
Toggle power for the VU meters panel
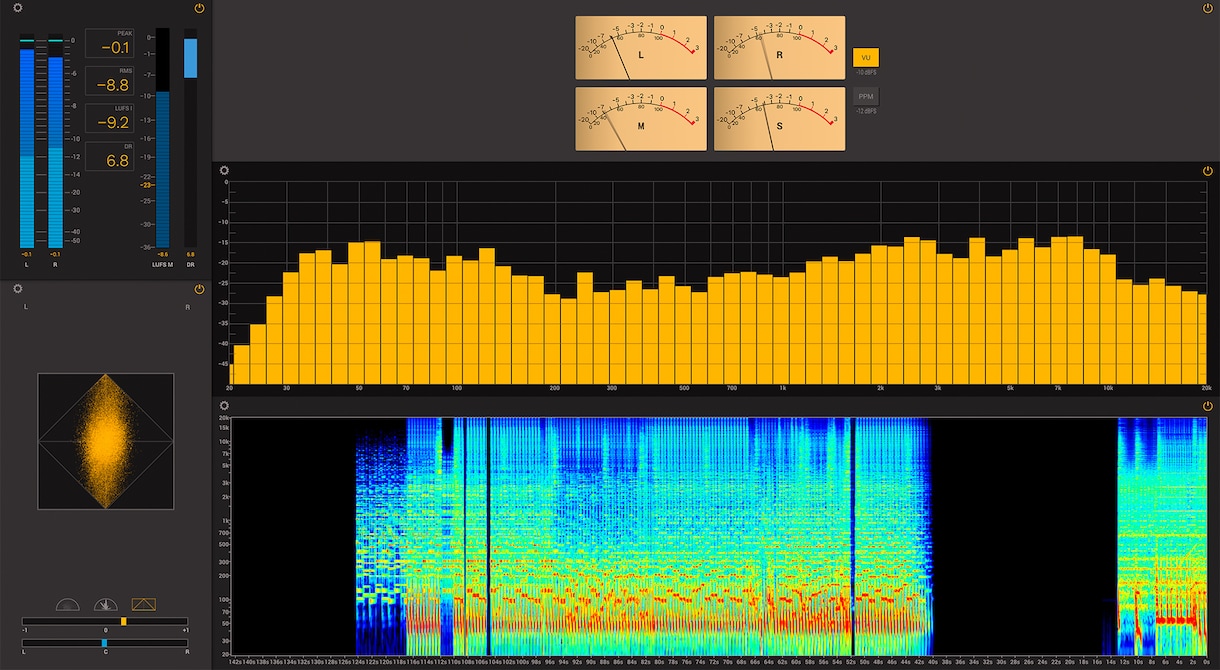1207,8
